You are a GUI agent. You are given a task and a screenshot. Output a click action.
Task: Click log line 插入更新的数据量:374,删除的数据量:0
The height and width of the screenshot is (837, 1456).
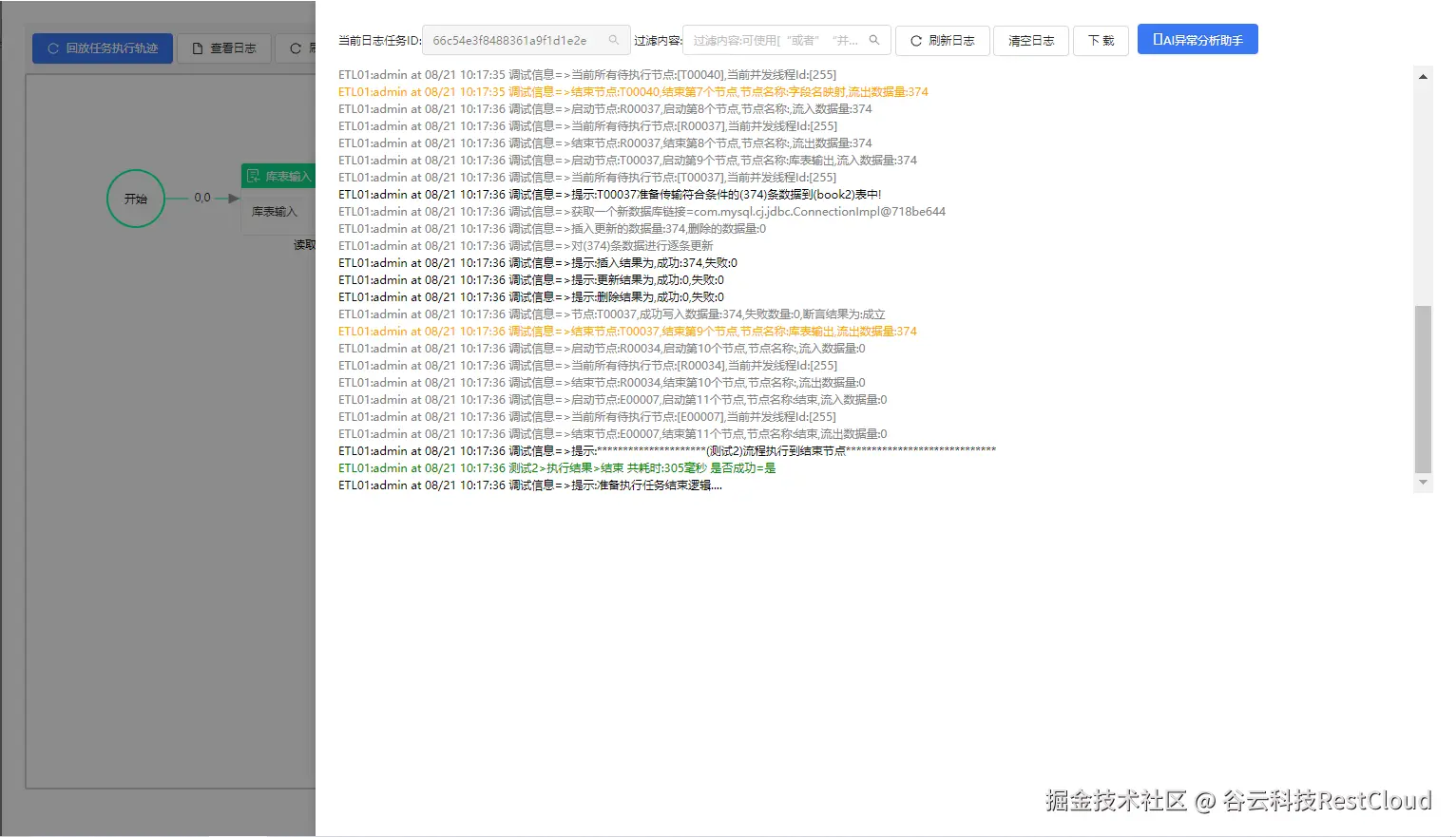point(552,229)
